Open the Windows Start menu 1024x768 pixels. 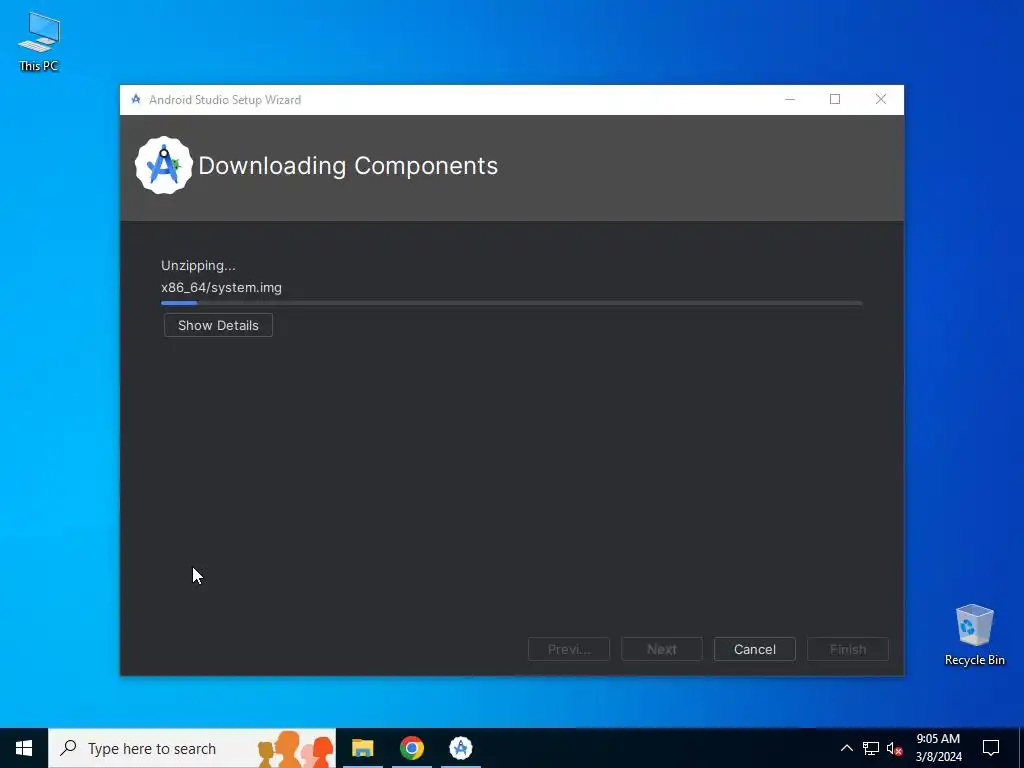[x=24, y=748]
